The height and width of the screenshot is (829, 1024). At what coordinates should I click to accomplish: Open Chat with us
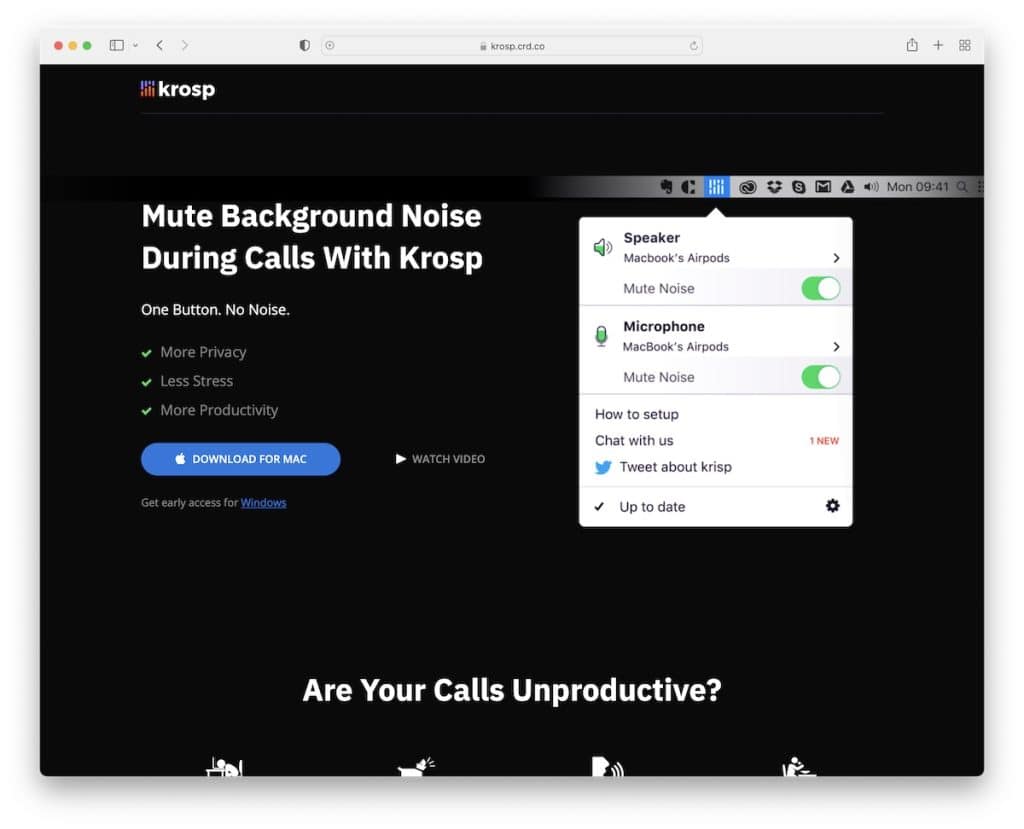pyautogui.click(x=634, y=440)
